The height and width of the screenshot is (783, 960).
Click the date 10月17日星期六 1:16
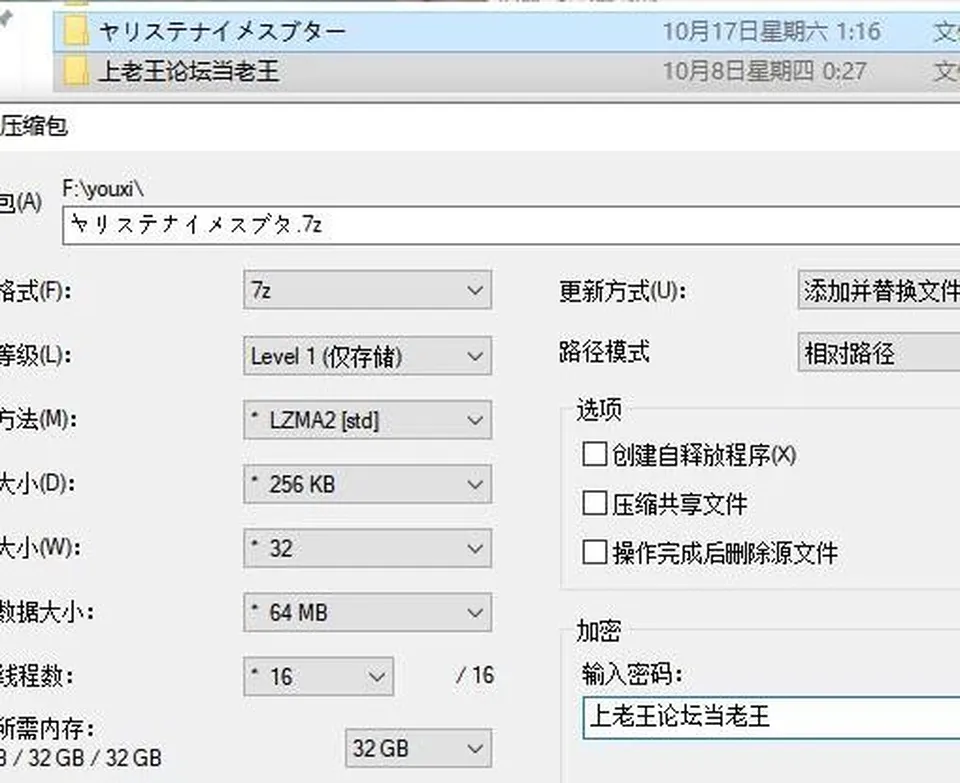coord(771,31)
